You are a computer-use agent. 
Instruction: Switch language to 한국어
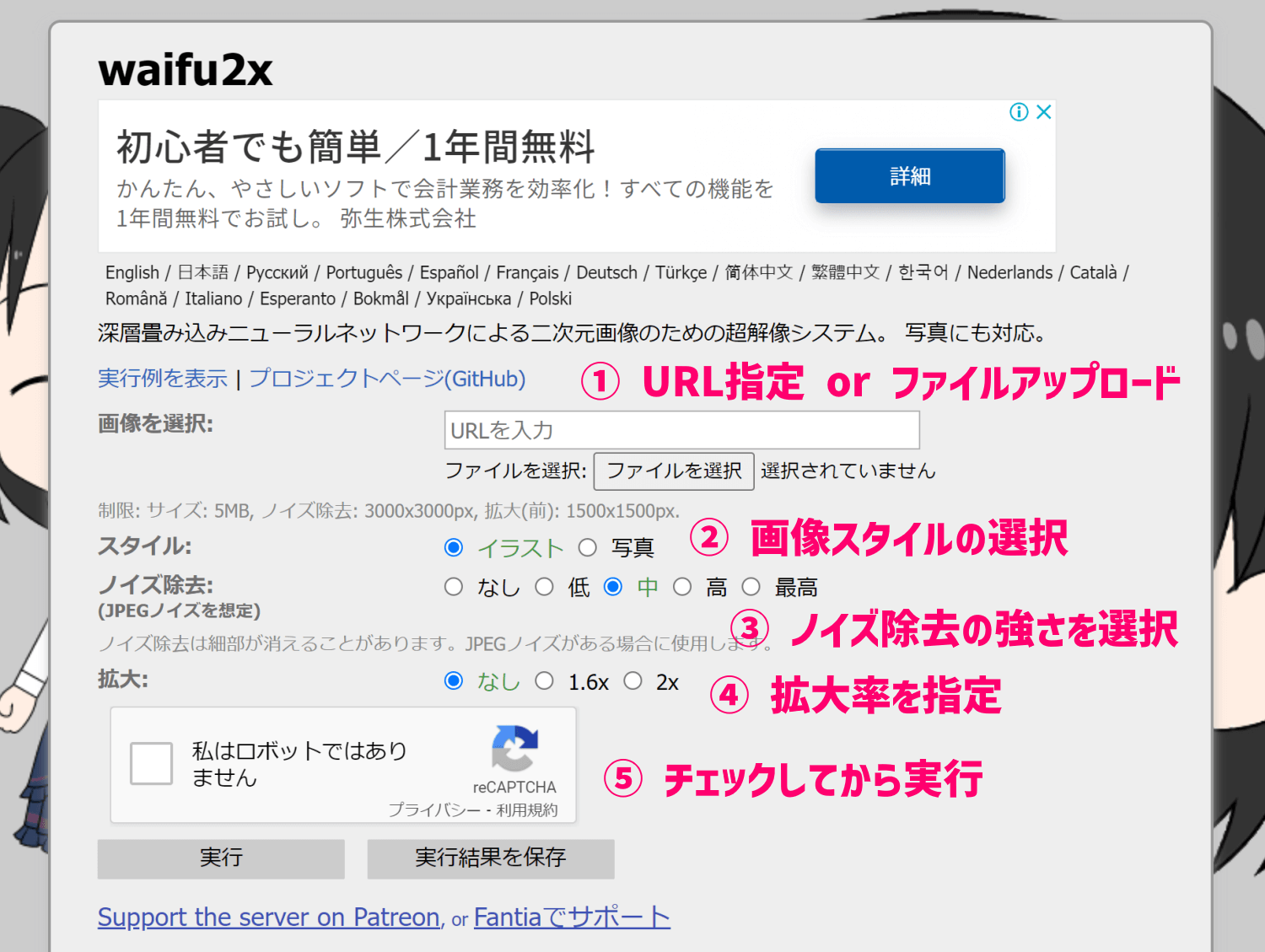(x=923, y=272)
